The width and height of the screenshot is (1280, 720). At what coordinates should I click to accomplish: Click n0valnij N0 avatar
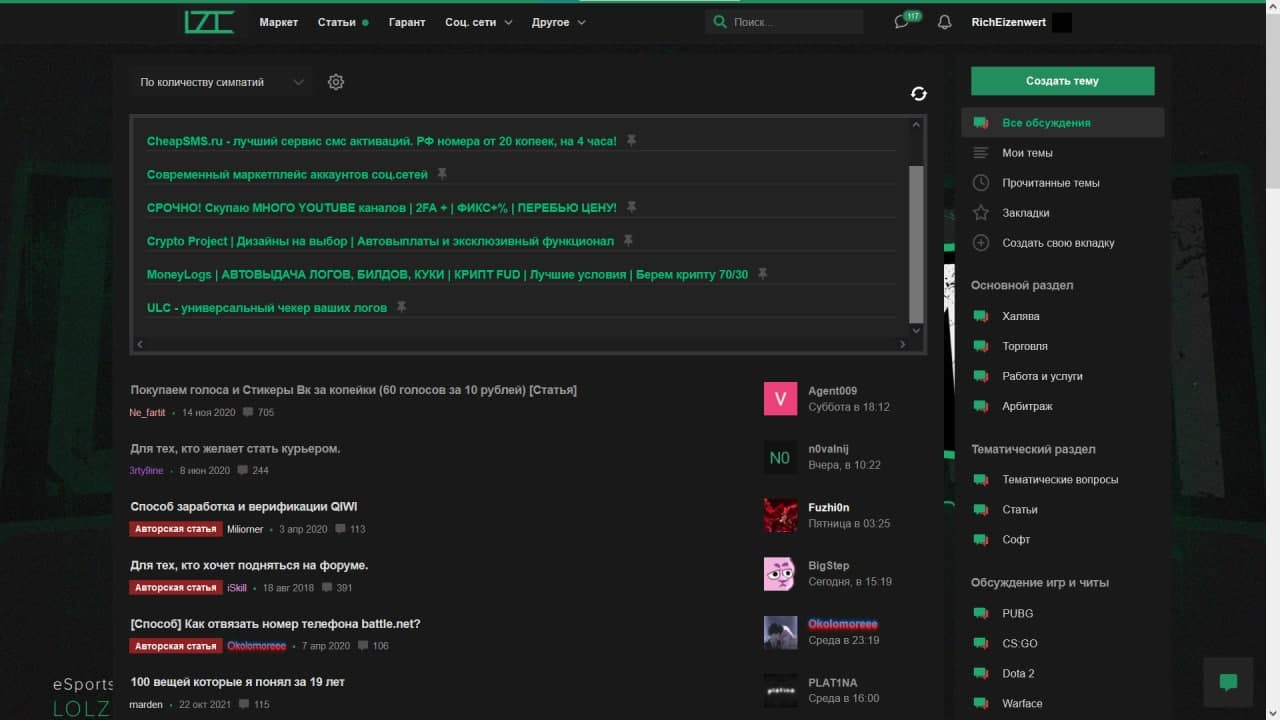coord(780,457)
